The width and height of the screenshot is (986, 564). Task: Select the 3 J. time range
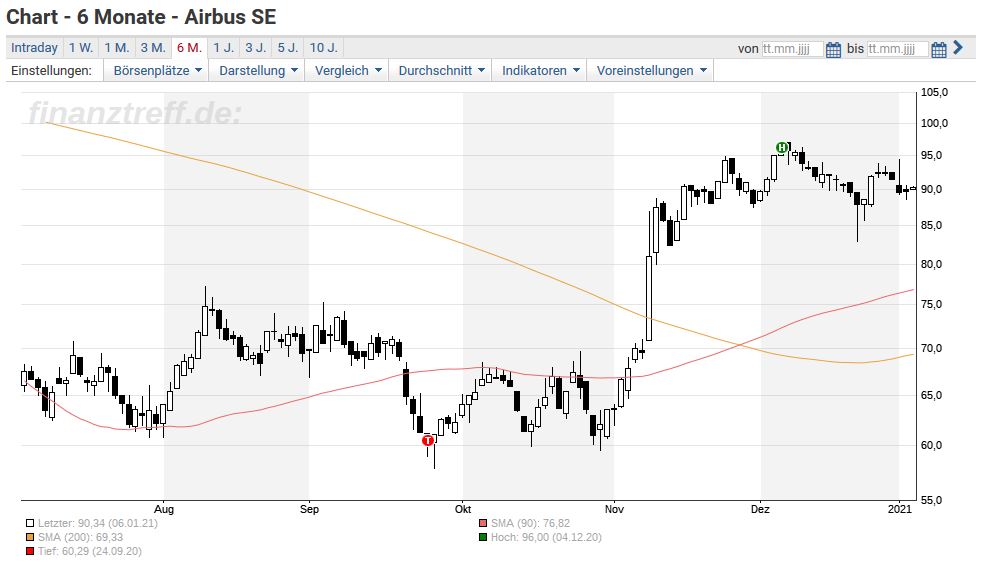[x=255, y=48]
